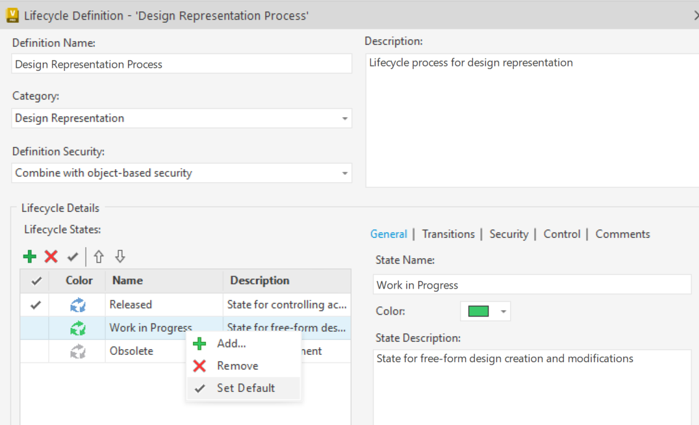
Task: Select the Work in Progress state name
Action: click(x=151, y=328)
